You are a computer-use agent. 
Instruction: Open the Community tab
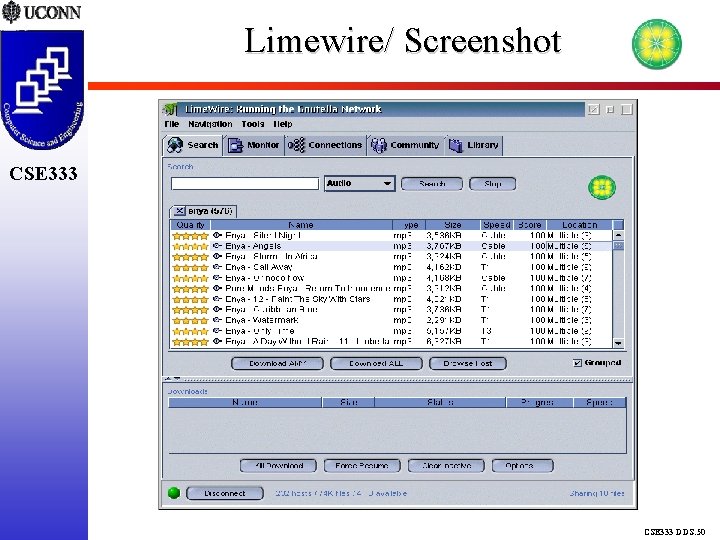(x=405, y=145)
